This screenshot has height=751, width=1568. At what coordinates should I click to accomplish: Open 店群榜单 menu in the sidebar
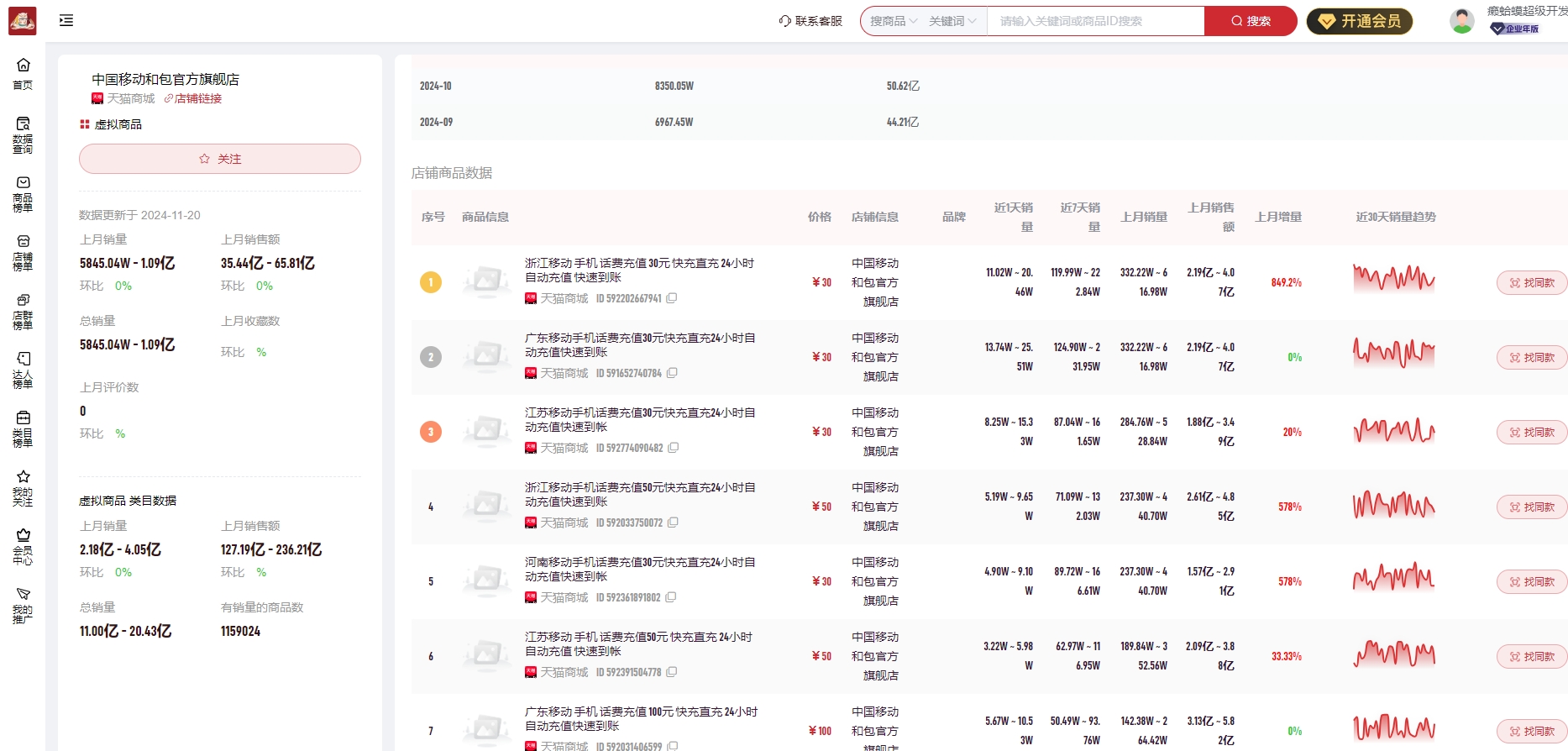(23, 311)
